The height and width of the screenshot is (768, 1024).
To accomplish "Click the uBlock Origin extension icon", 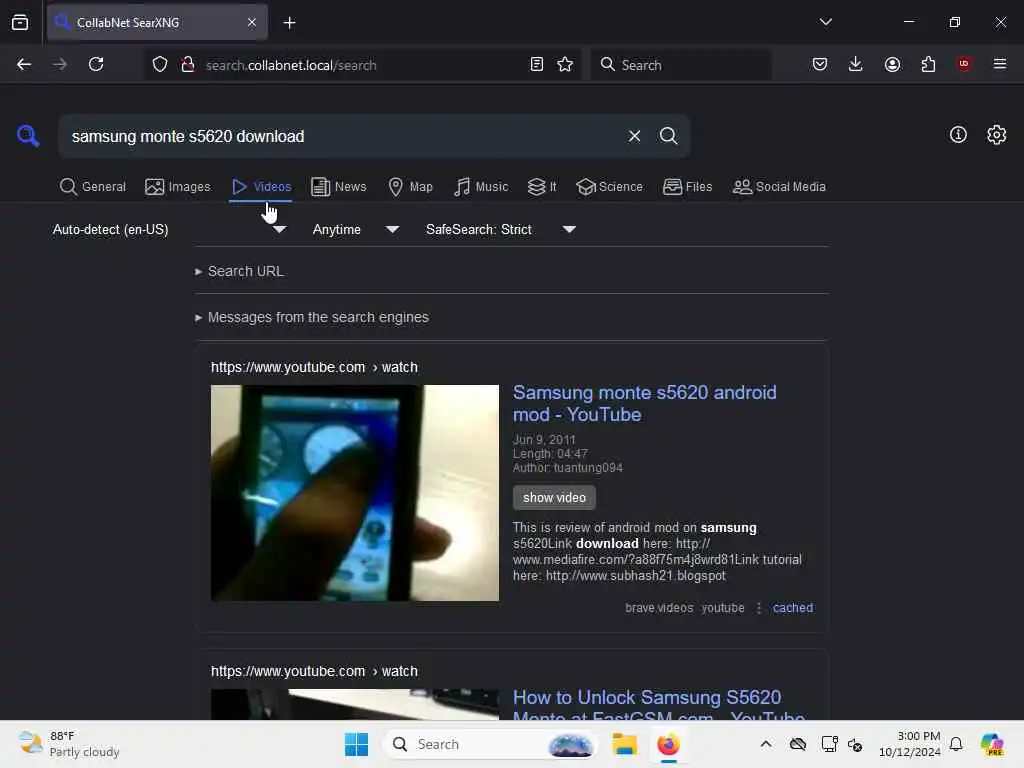I will point(964,64).
